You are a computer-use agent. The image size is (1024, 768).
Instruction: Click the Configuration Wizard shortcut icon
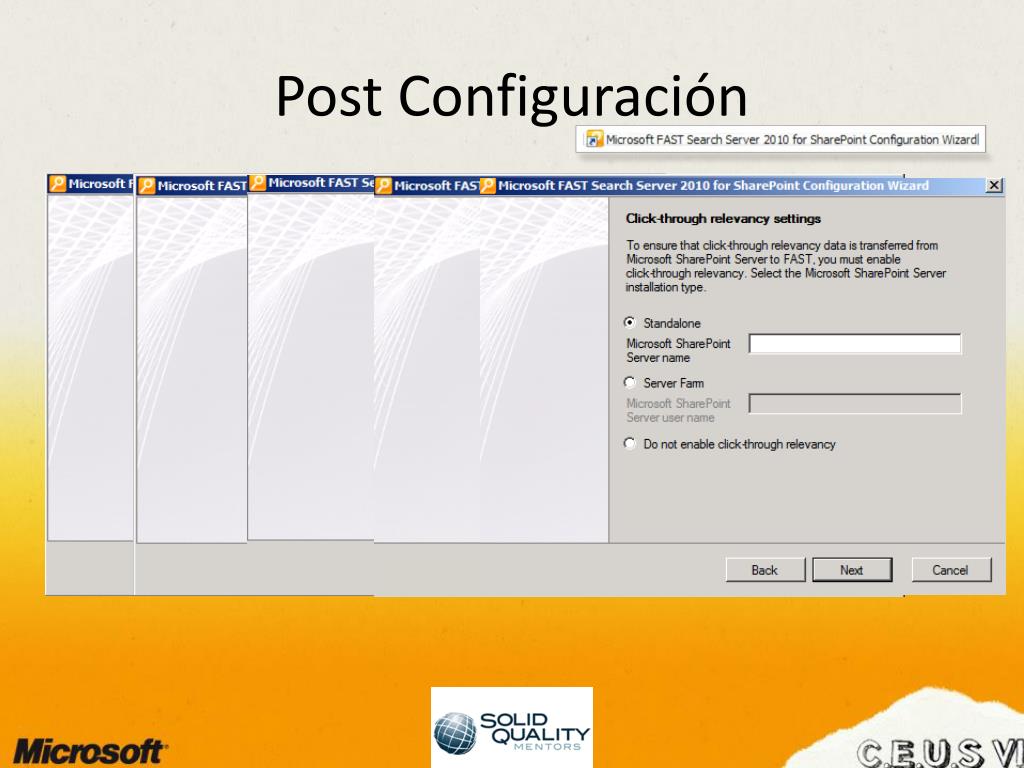coord(594,139)
